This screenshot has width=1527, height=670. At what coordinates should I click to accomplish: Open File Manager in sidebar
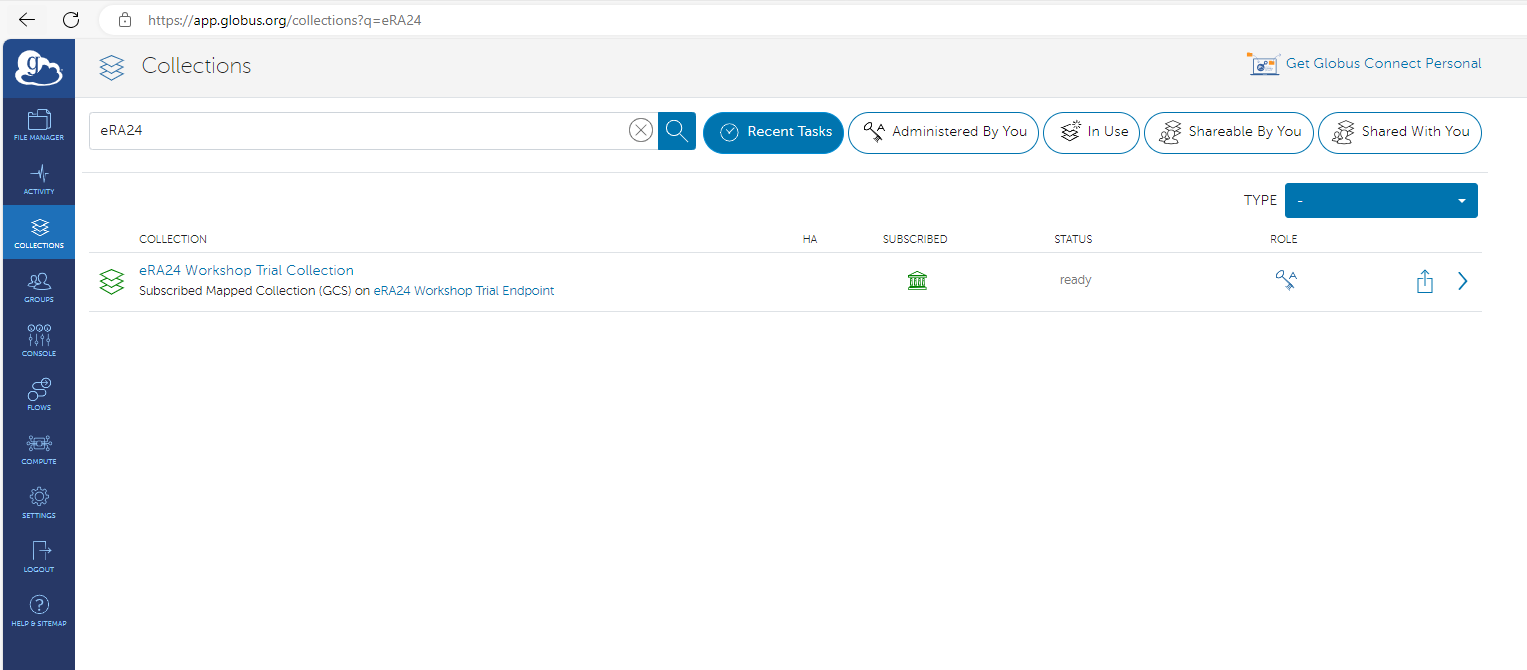point(39,125)
